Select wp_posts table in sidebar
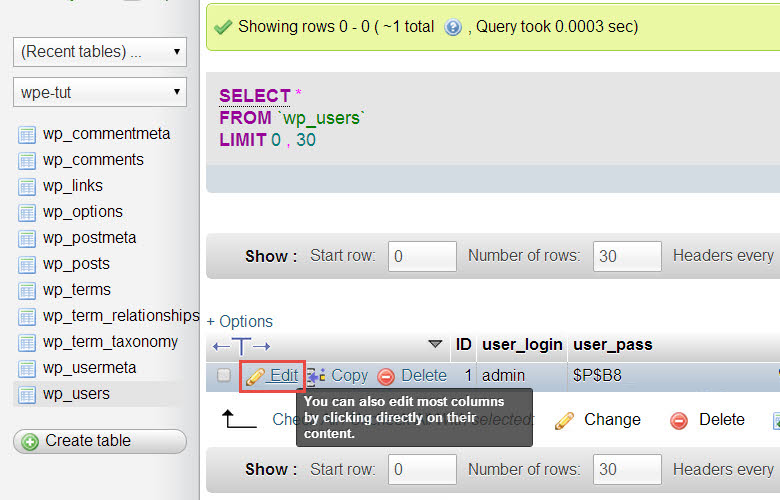 (x=76, y=264)
